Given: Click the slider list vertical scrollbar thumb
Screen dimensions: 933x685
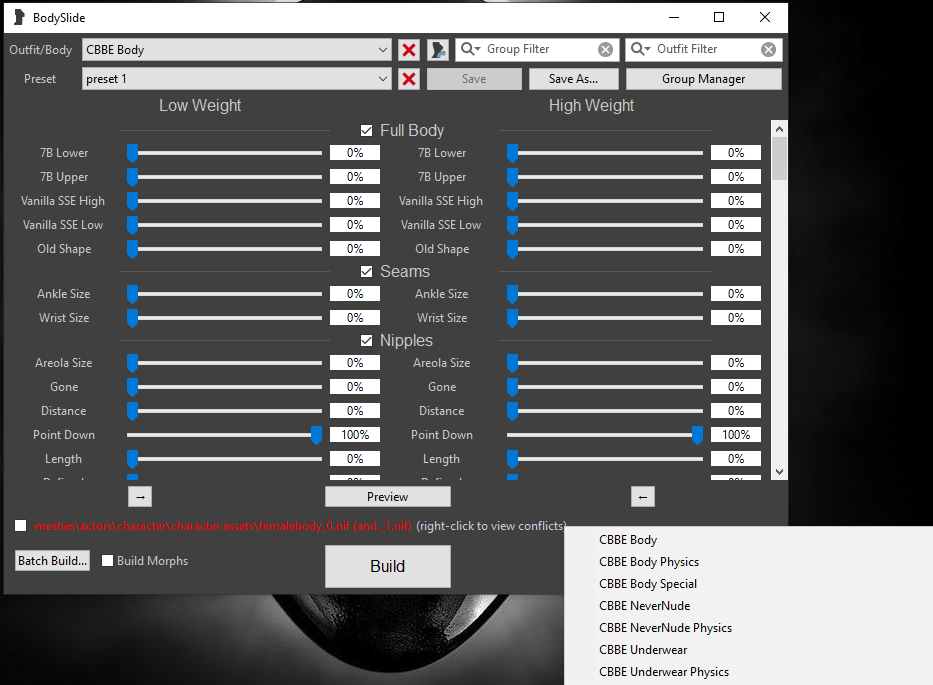Looking at the screenshot, I should 779,158.
